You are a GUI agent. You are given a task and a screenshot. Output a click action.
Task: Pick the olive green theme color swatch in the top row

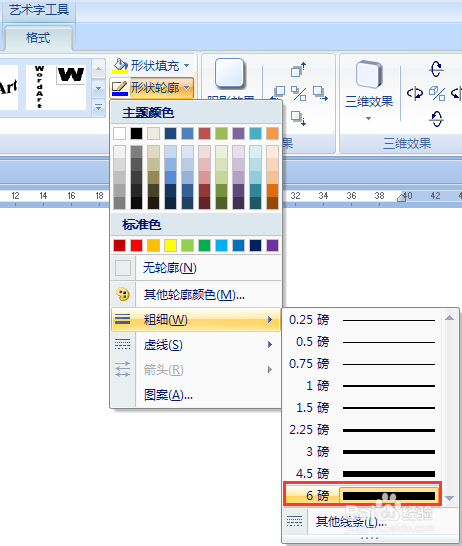(221, 133)
